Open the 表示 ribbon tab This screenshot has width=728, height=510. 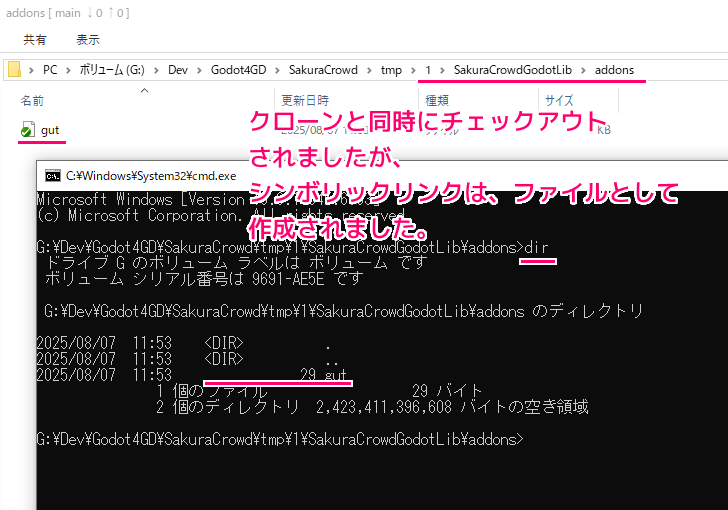click(x=88, y=40)
